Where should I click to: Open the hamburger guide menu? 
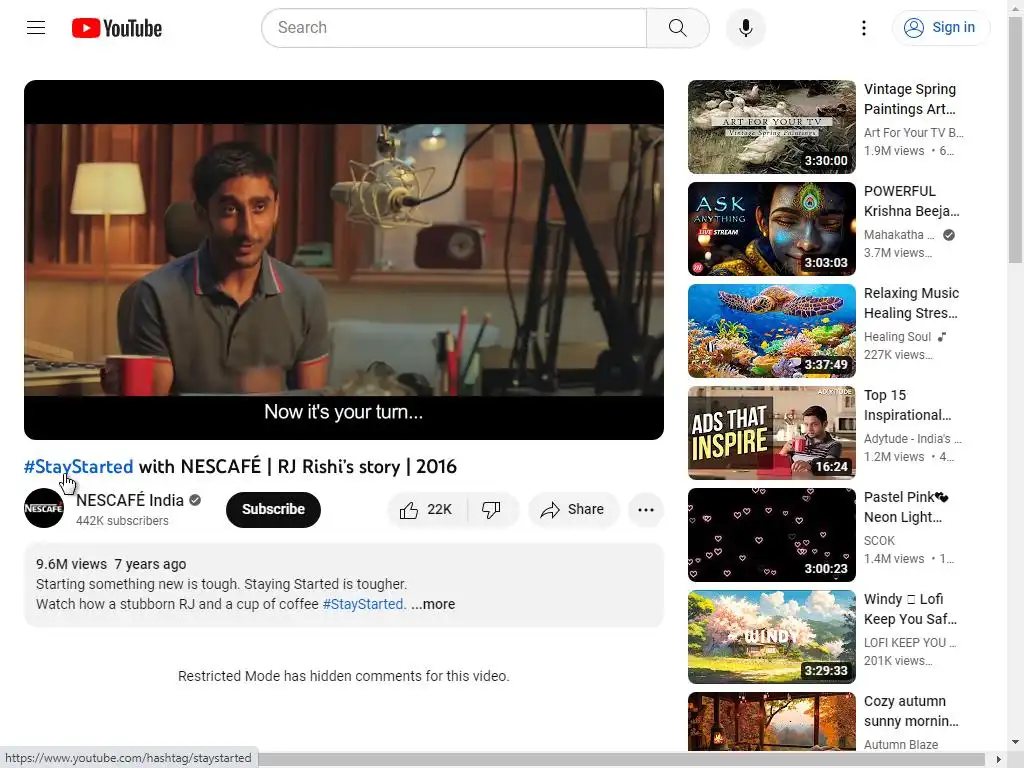click(x=36, y=27)
